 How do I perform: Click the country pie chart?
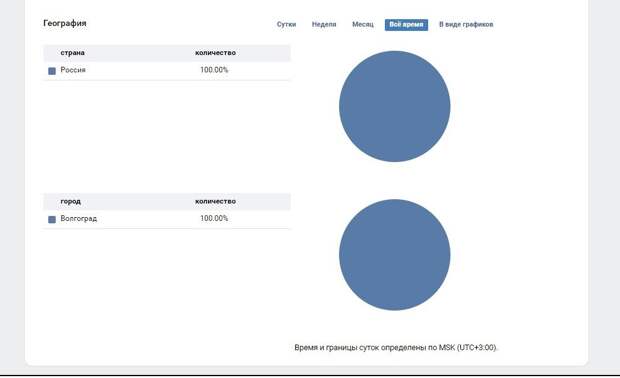395,106
